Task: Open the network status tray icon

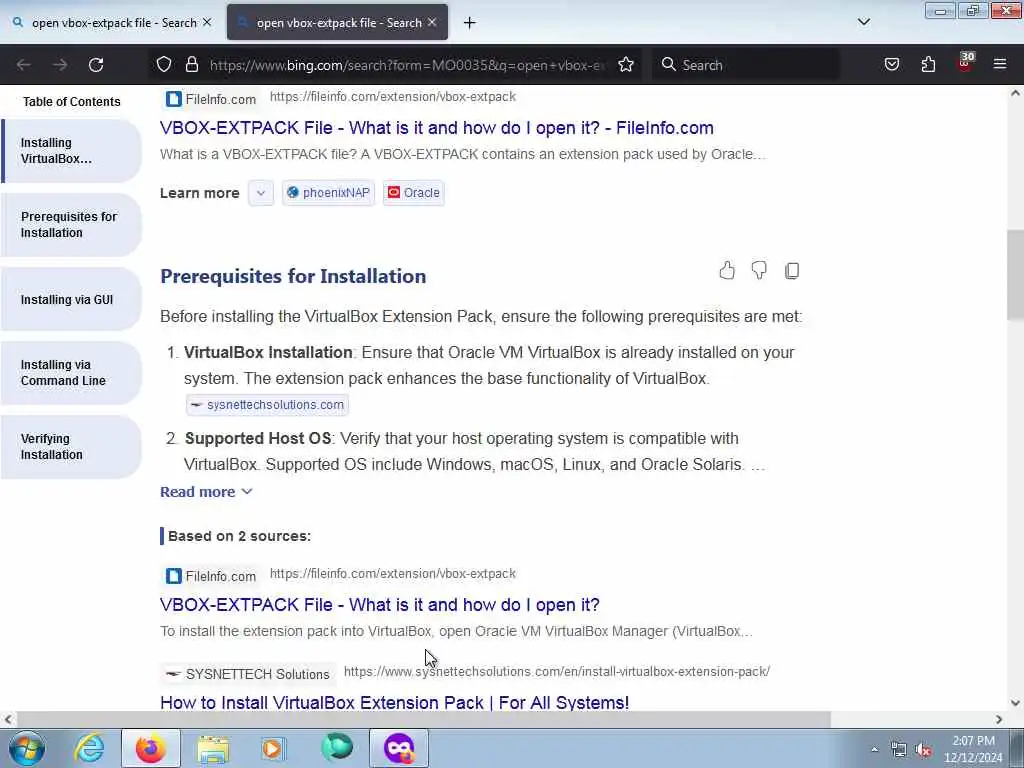Action: click(899, 750)
